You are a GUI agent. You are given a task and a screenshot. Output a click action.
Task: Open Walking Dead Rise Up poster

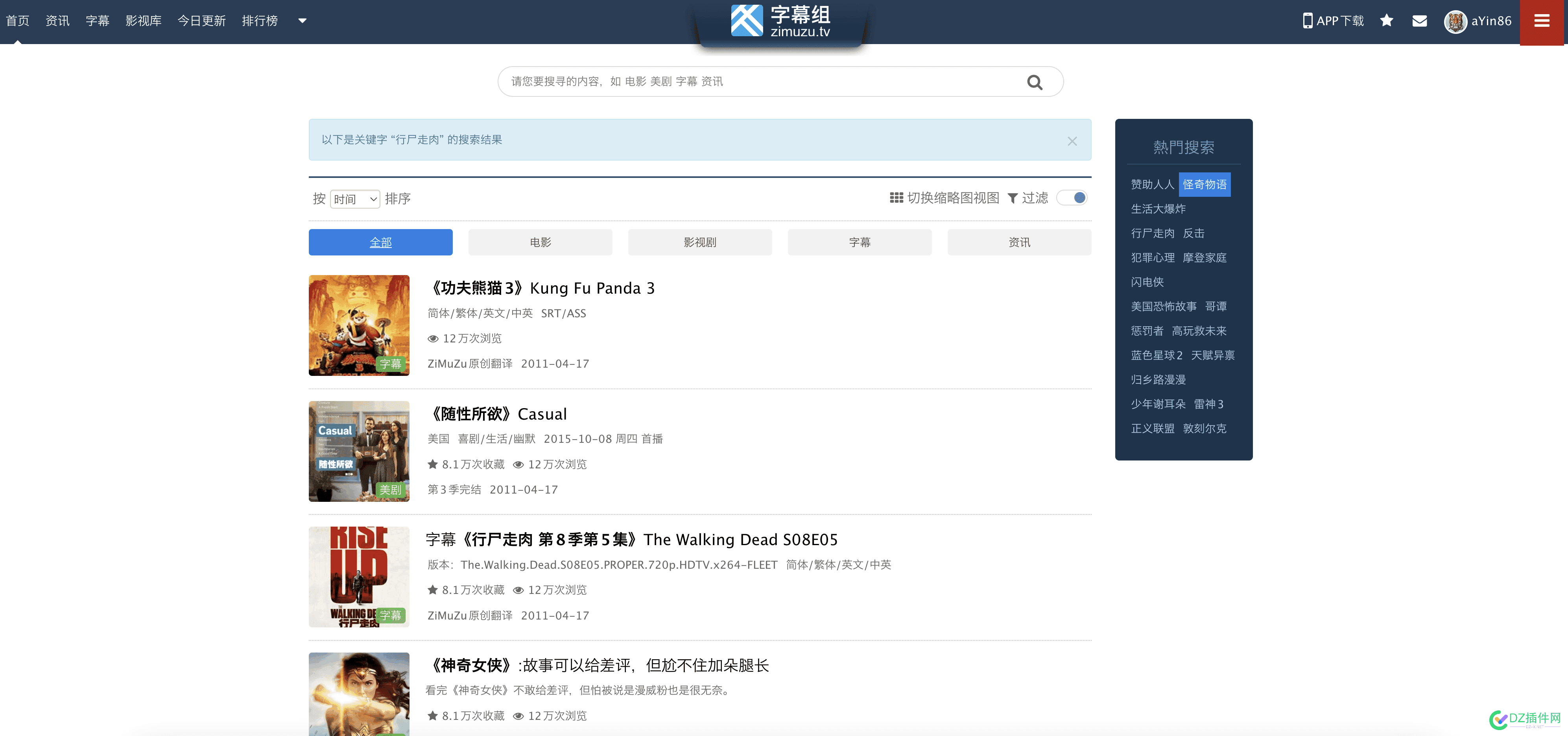pos(359,577)
